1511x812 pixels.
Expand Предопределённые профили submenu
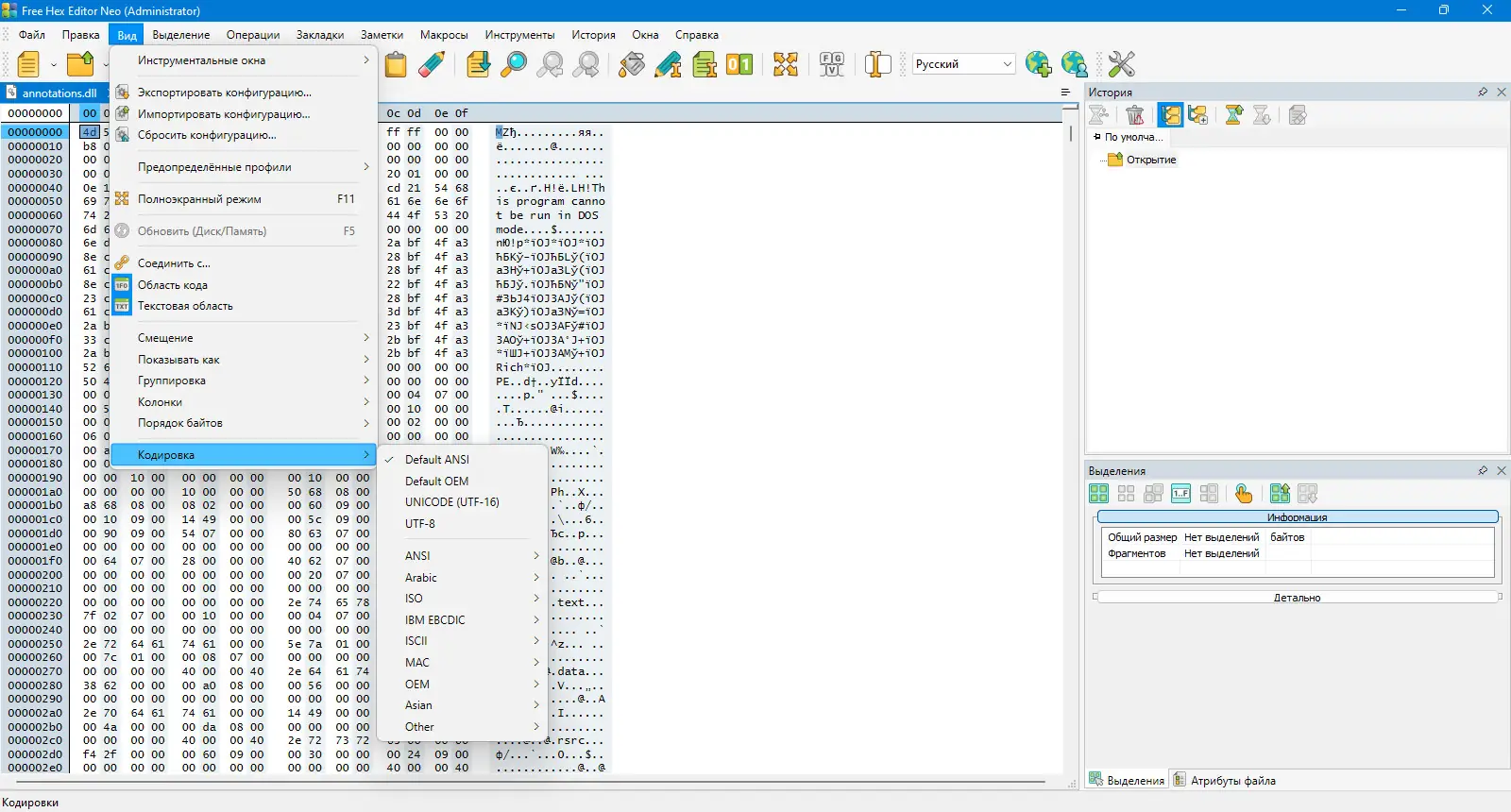click(x=244, y=167)
